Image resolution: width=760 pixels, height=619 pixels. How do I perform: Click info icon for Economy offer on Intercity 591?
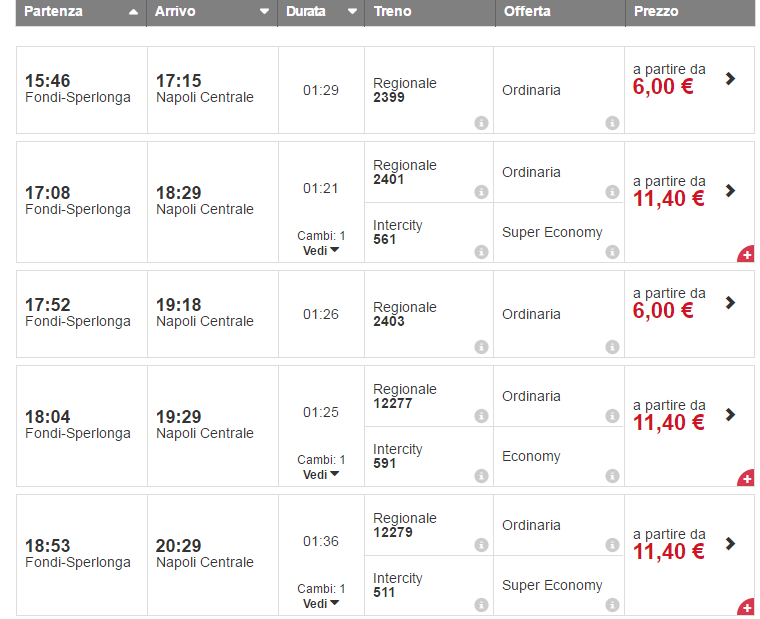[612, 476]
